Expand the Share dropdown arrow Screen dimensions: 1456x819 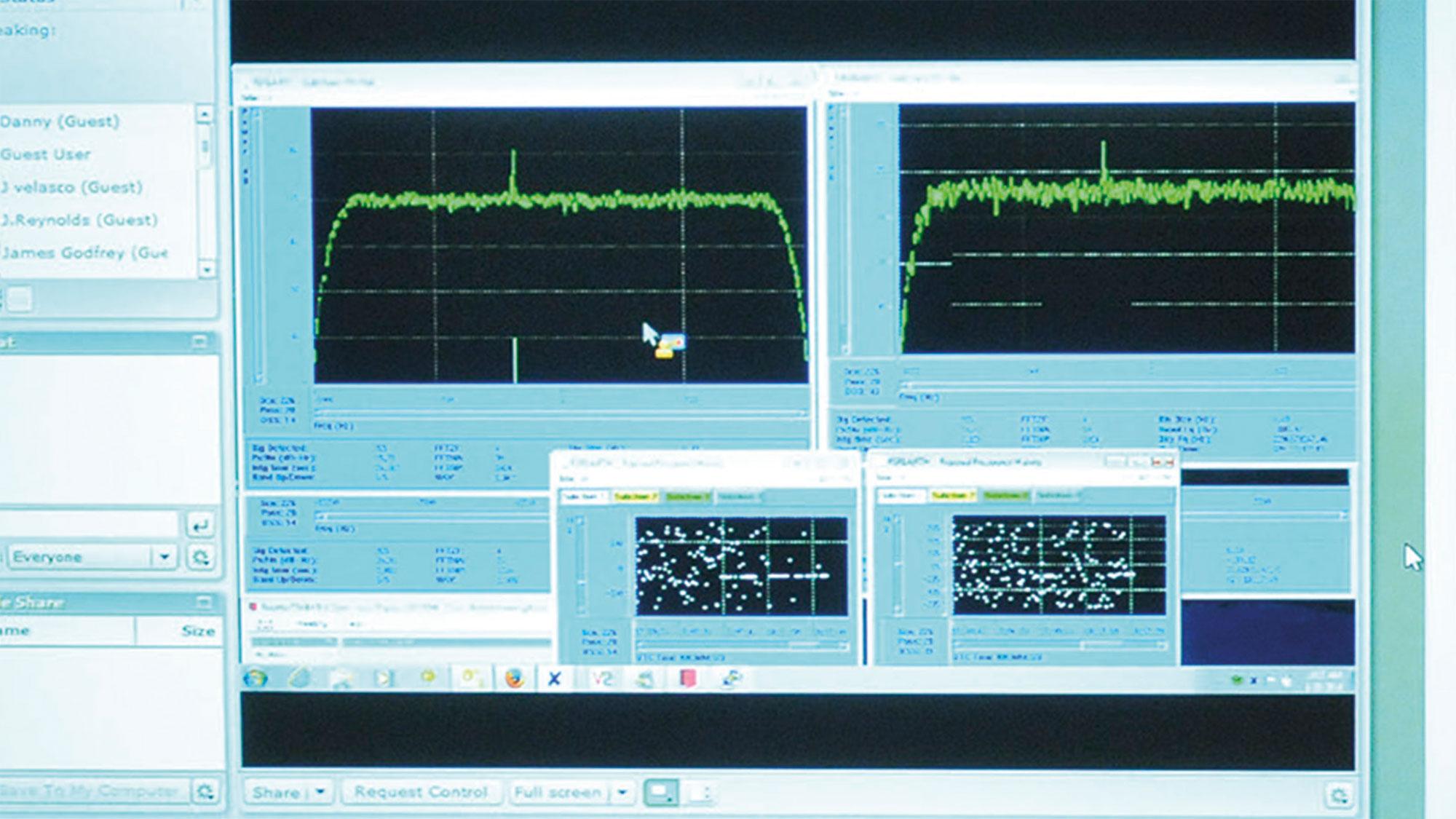click(x=320, y=792)
